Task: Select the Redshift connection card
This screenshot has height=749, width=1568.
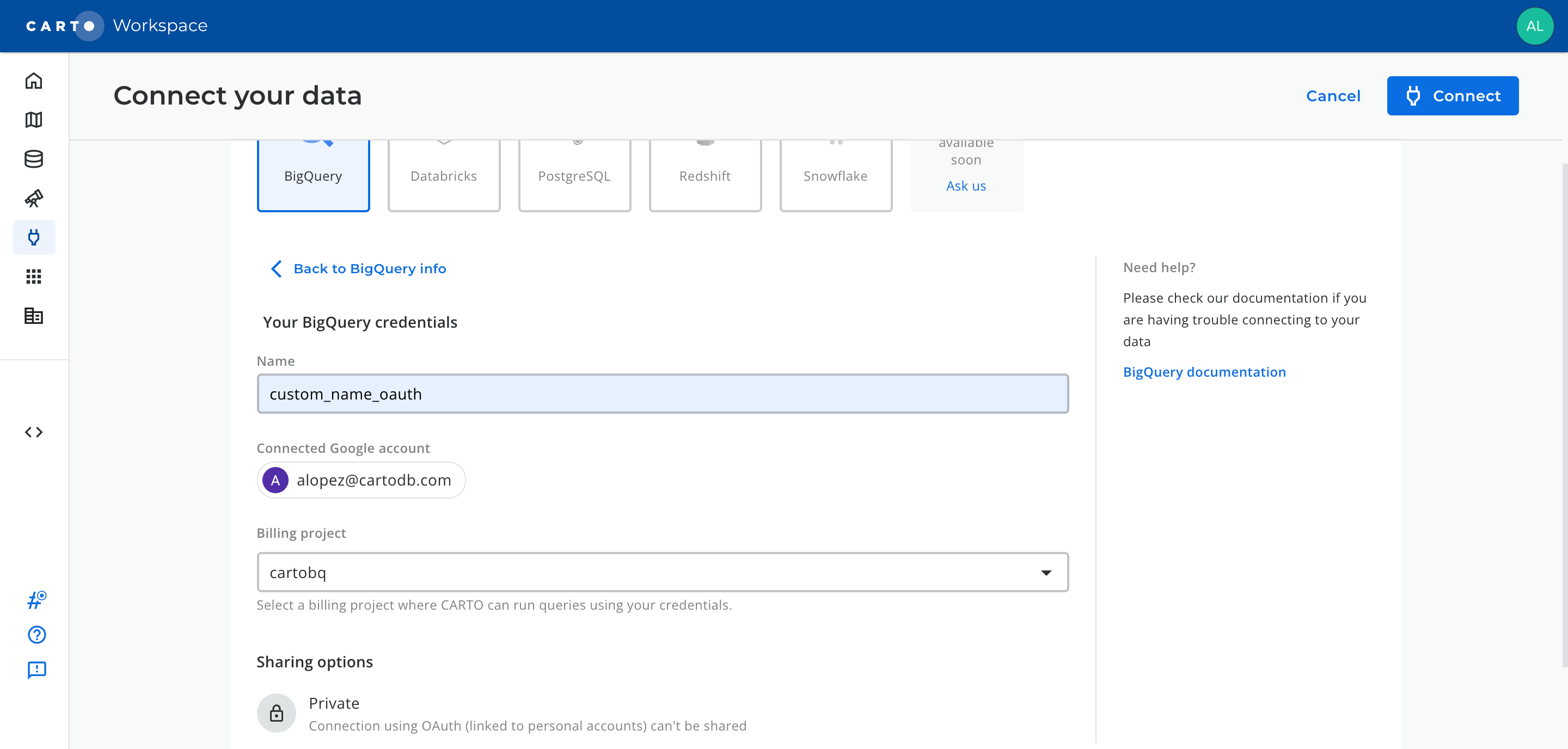Action: coord(705,176)
